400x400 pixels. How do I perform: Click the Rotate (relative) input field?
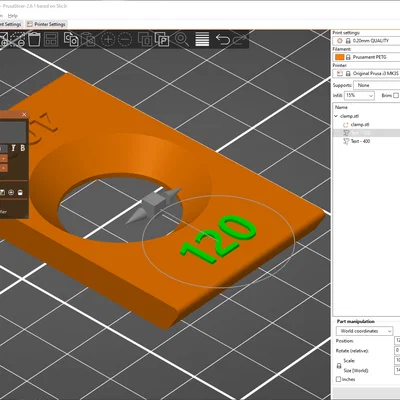coord(397,351)
